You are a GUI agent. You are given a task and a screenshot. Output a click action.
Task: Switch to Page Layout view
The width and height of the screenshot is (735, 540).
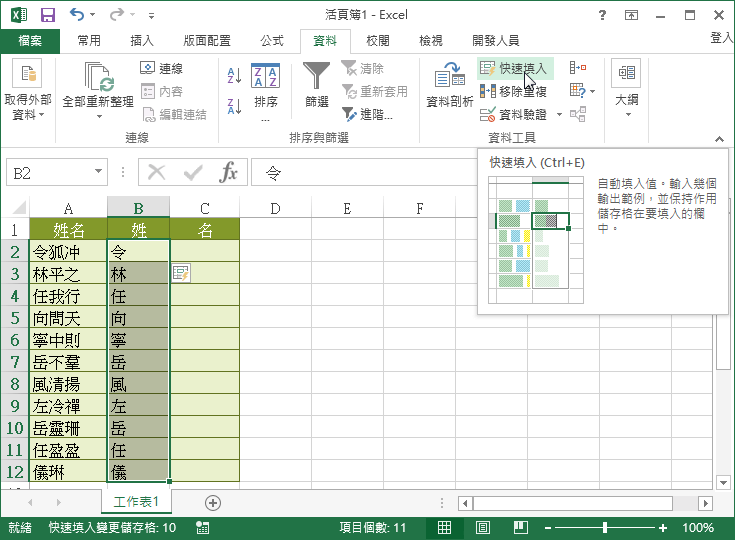[x=483, y=528]
